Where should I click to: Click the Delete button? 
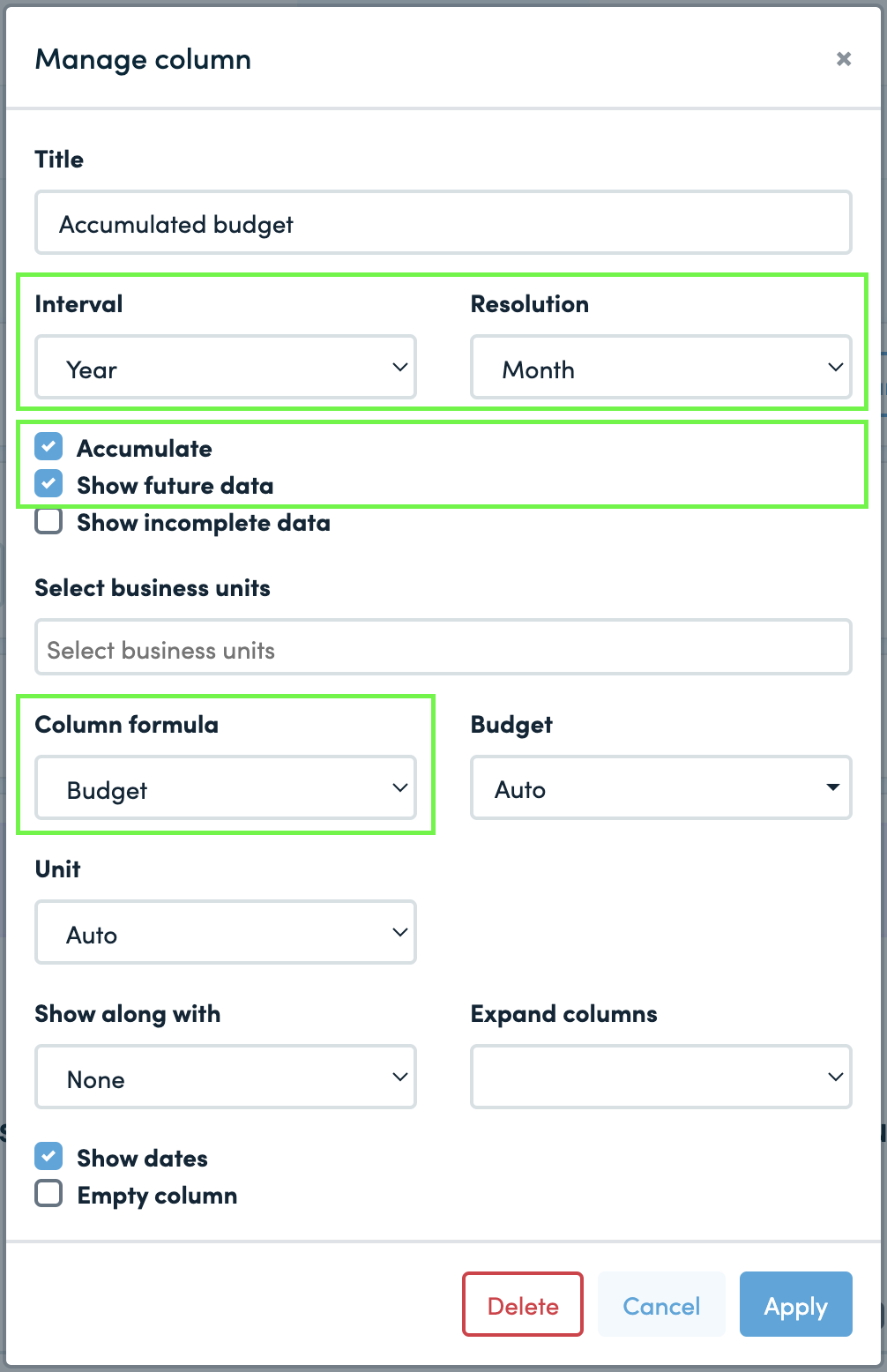(523, 1304)
